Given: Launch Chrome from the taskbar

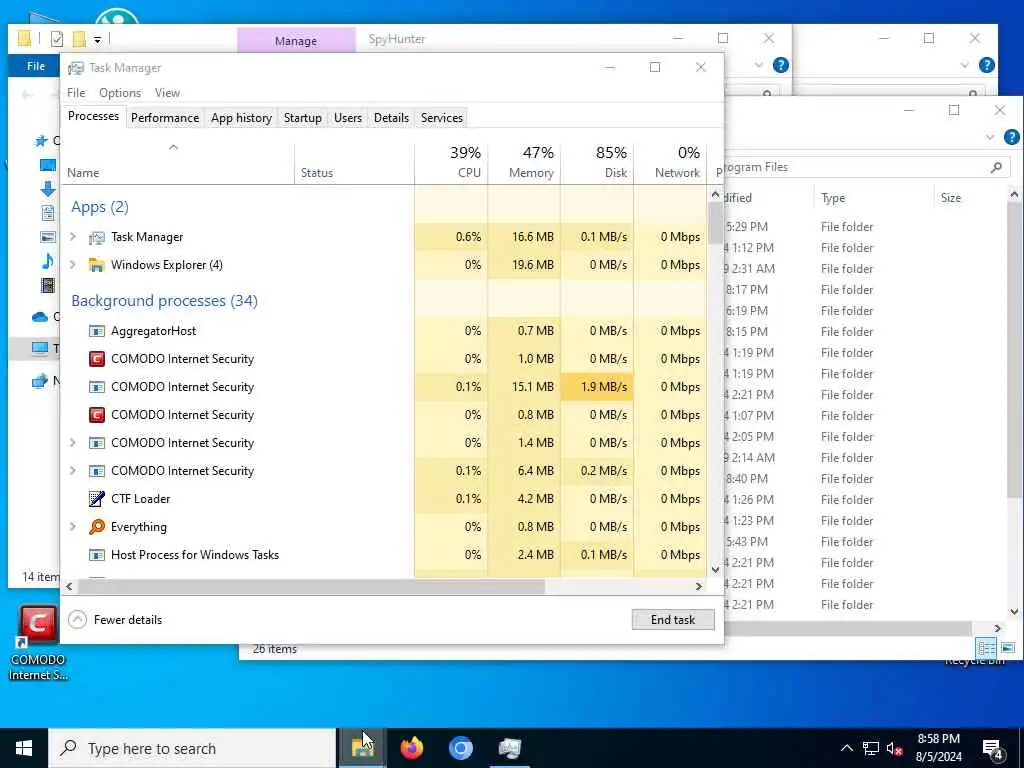Looking at the screenshot, I should [460, 748].
